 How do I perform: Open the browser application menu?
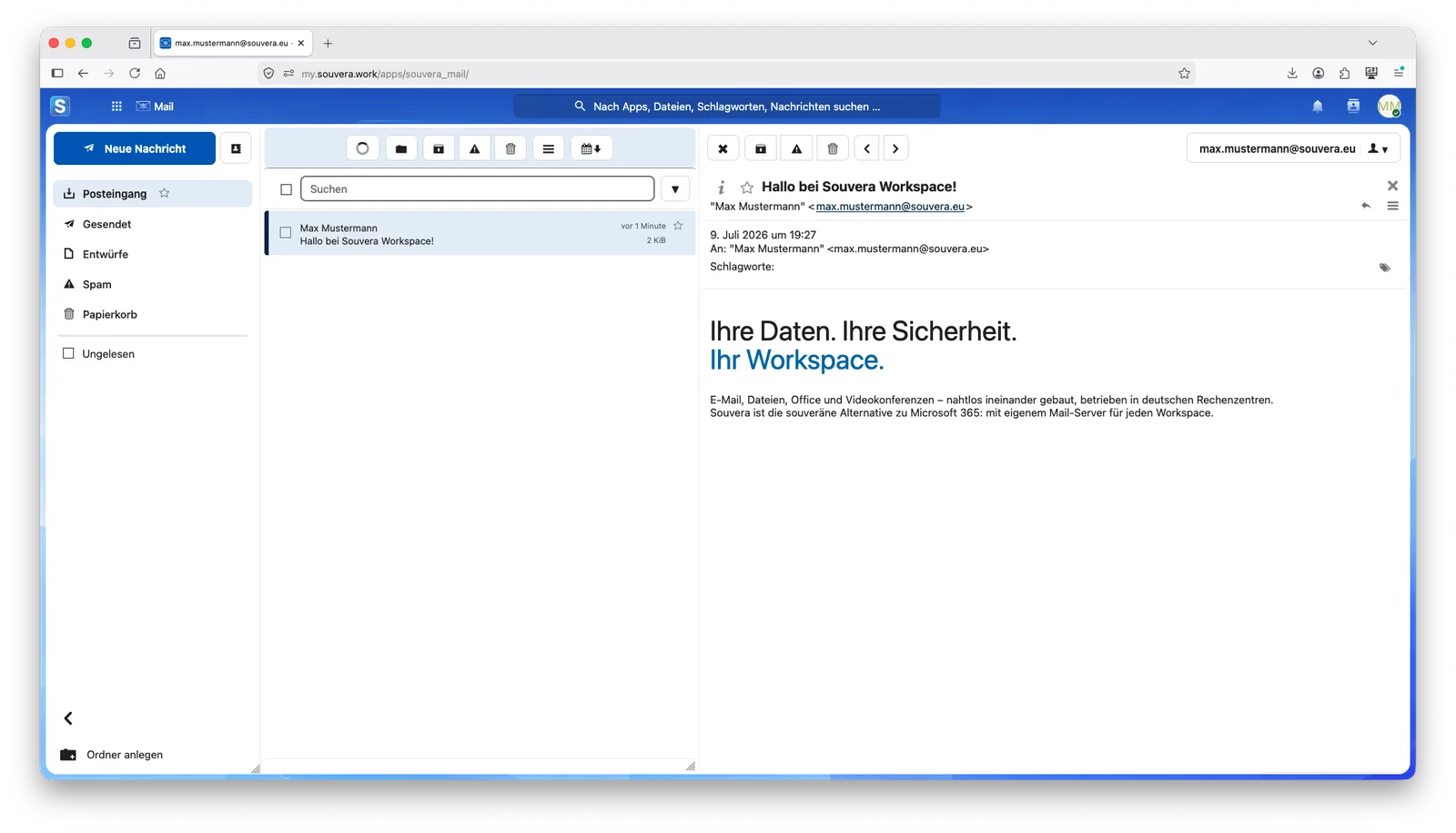[1399, 73]
